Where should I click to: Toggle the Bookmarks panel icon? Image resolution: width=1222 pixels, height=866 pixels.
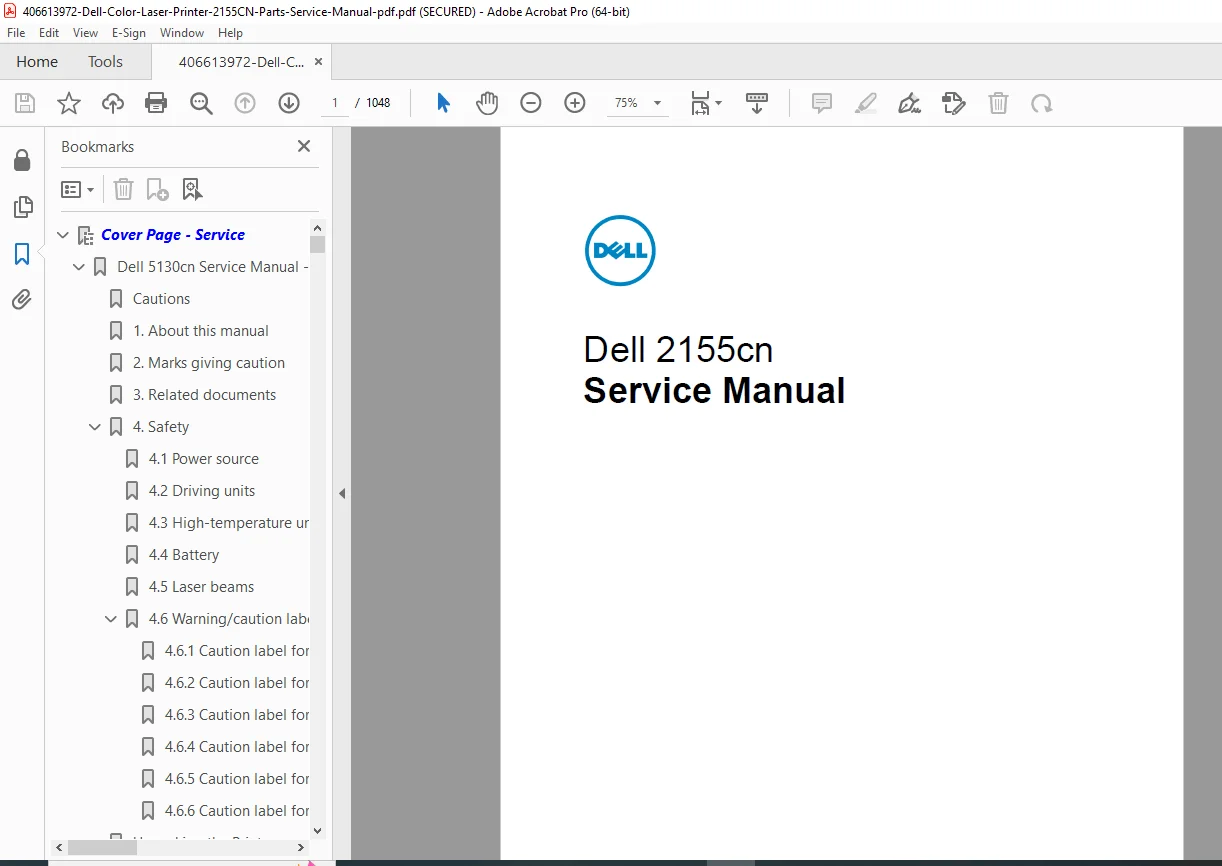click(x=22, y=254)
